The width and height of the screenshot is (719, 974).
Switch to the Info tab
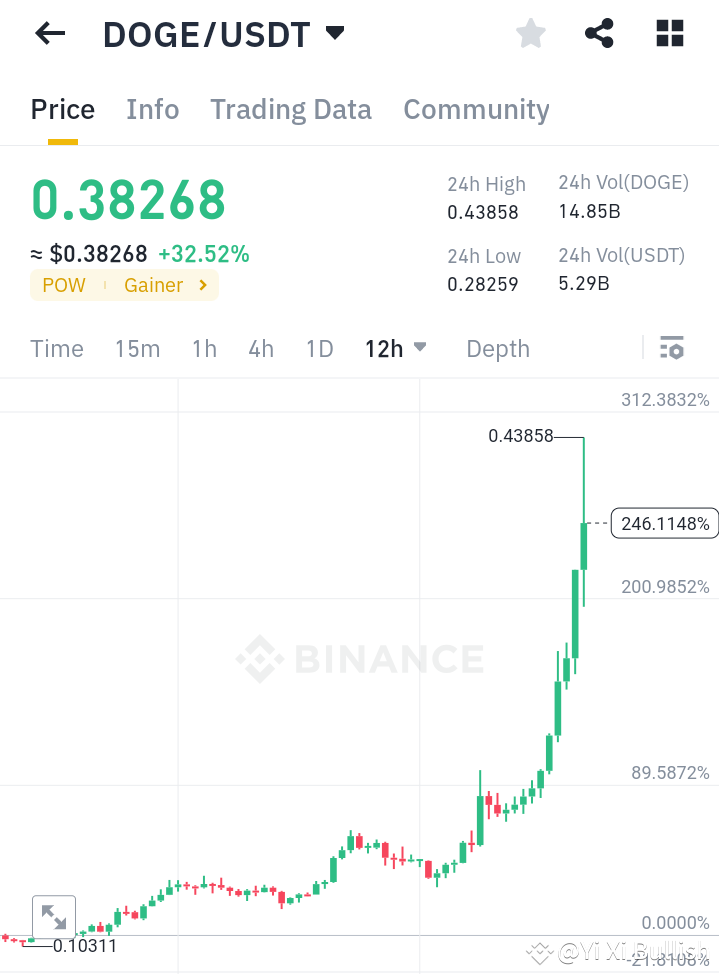[x=152, y=109]
